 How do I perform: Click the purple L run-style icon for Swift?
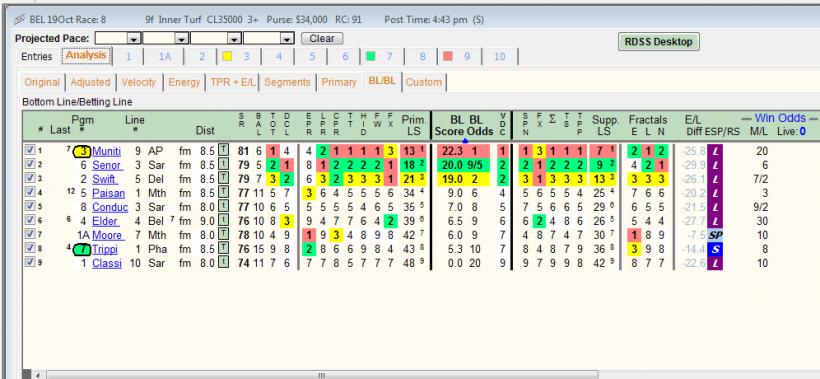(x=715, y=179)
